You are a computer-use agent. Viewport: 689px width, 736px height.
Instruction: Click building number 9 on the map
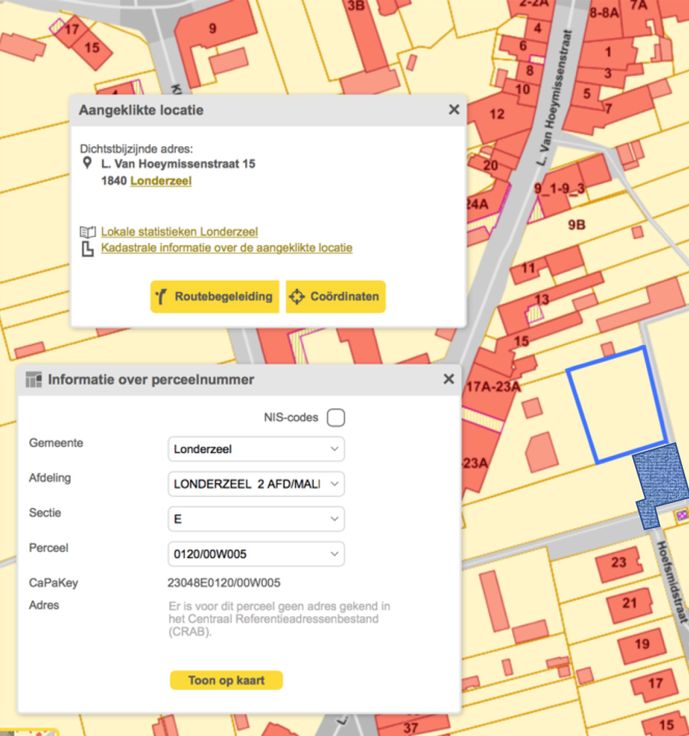click(212, 29)
